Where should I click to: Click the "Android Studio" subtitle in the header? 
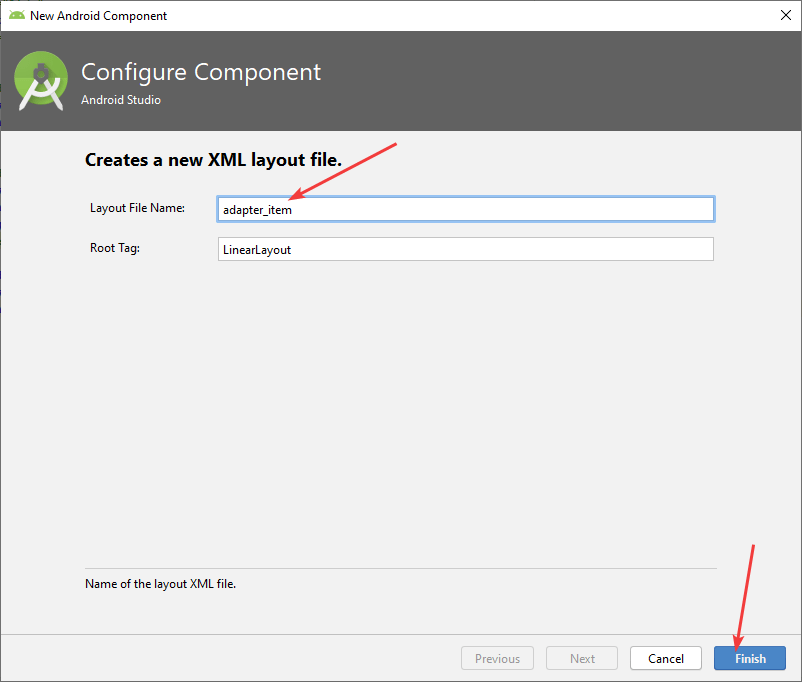[x=121, y=100]
